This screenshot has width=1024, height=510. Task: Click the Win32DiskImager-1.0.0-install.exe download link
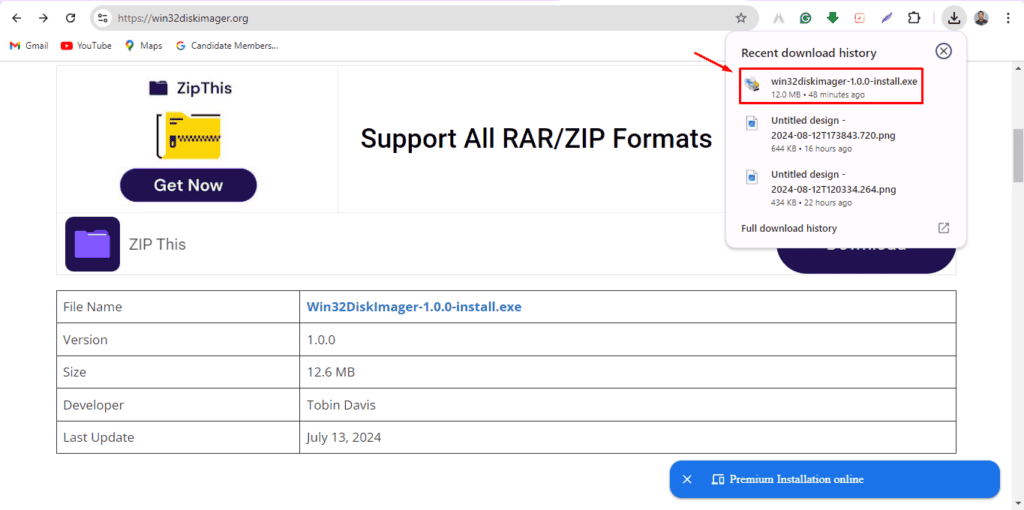pos(414,306)
